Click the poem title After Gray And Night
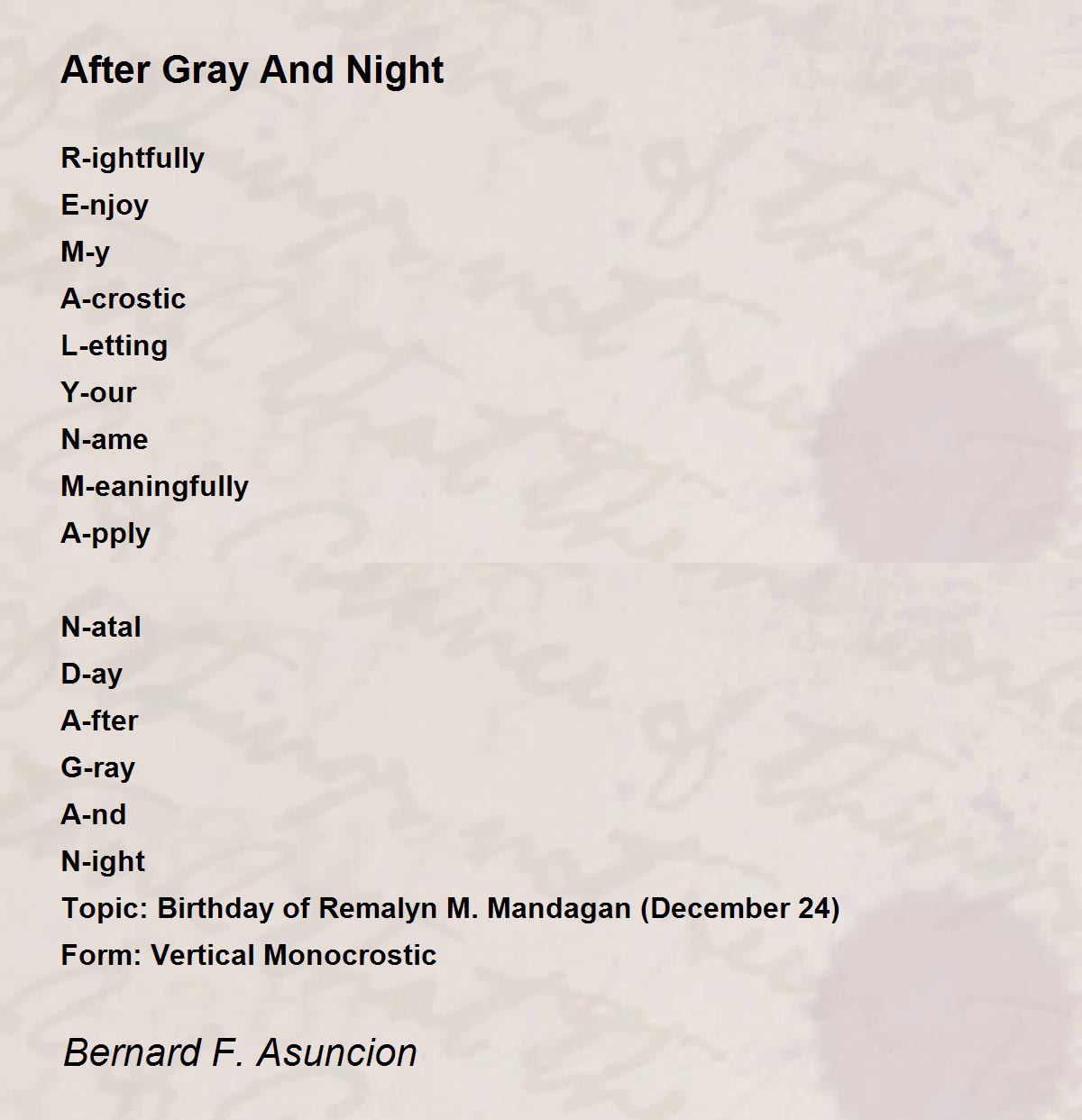Image resolution: width=1082 pixels, height=1120 pixels. [252, 70]
